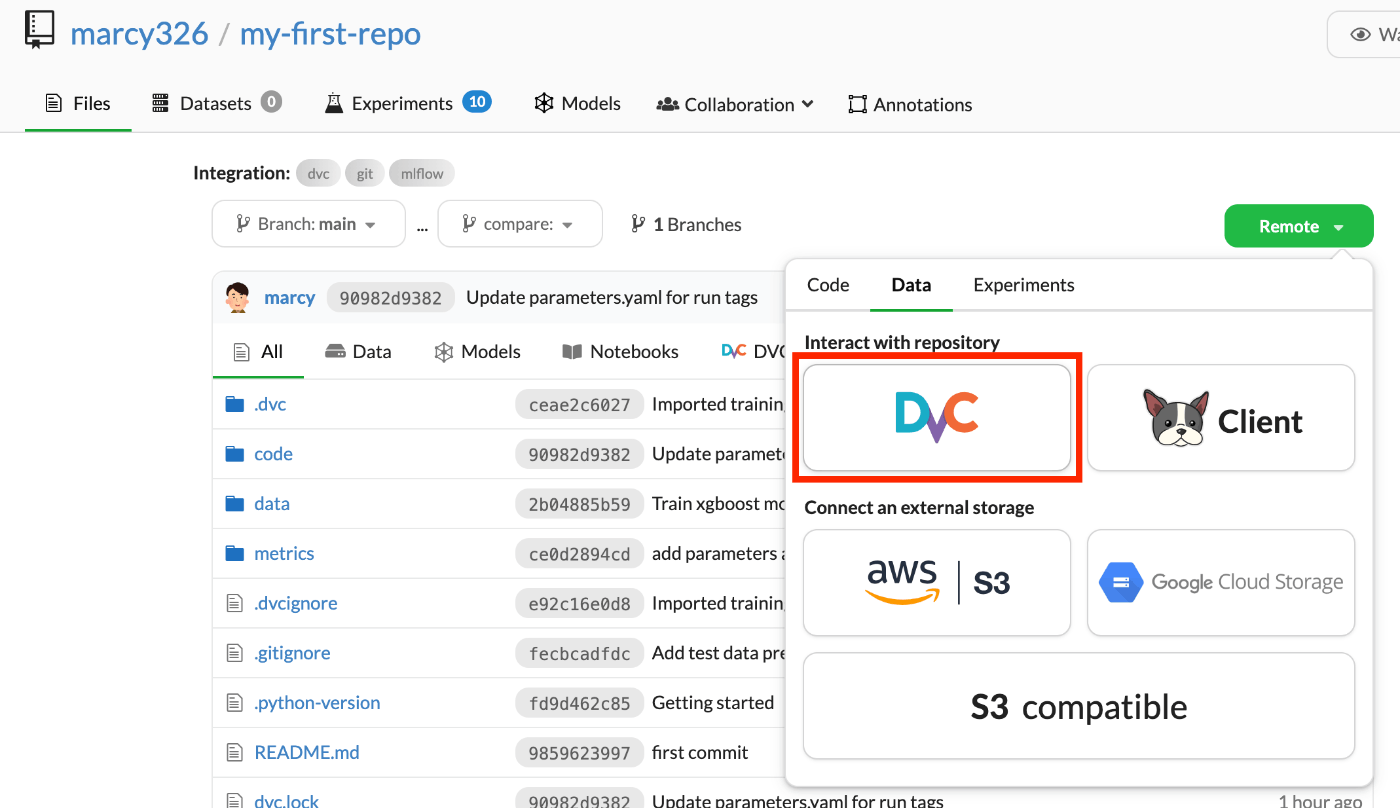1400x808 pixels.
Task: Open the code folder
Action: [x=273, y=454]
